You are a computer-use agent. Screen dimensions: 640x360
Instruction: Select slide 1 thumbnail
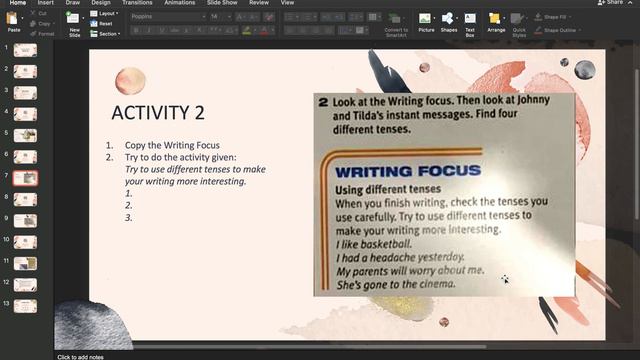(25, 50)
